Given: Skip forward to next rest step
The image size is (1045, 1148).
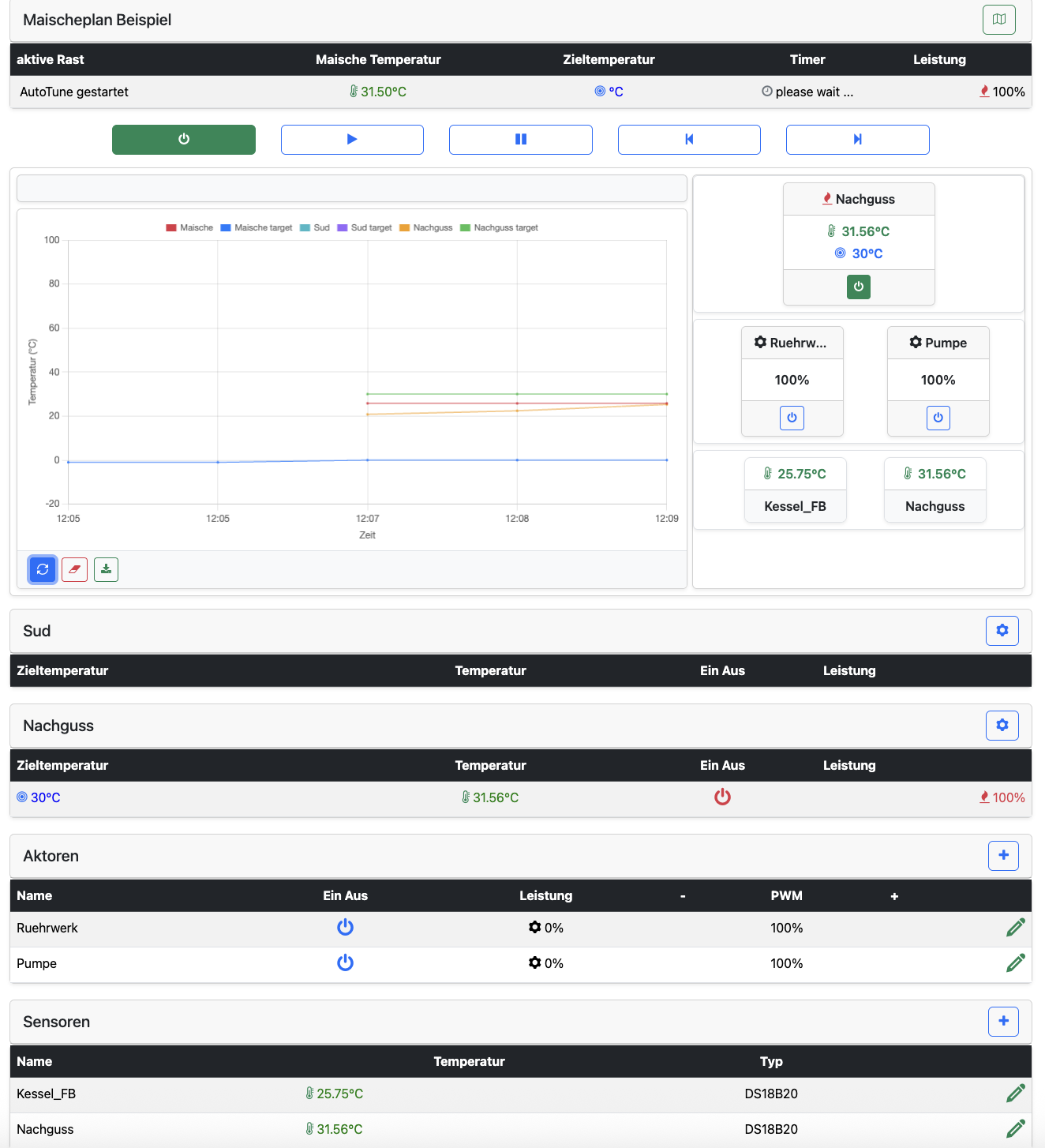Looking at the screenshot, I should tap(857, 140).
